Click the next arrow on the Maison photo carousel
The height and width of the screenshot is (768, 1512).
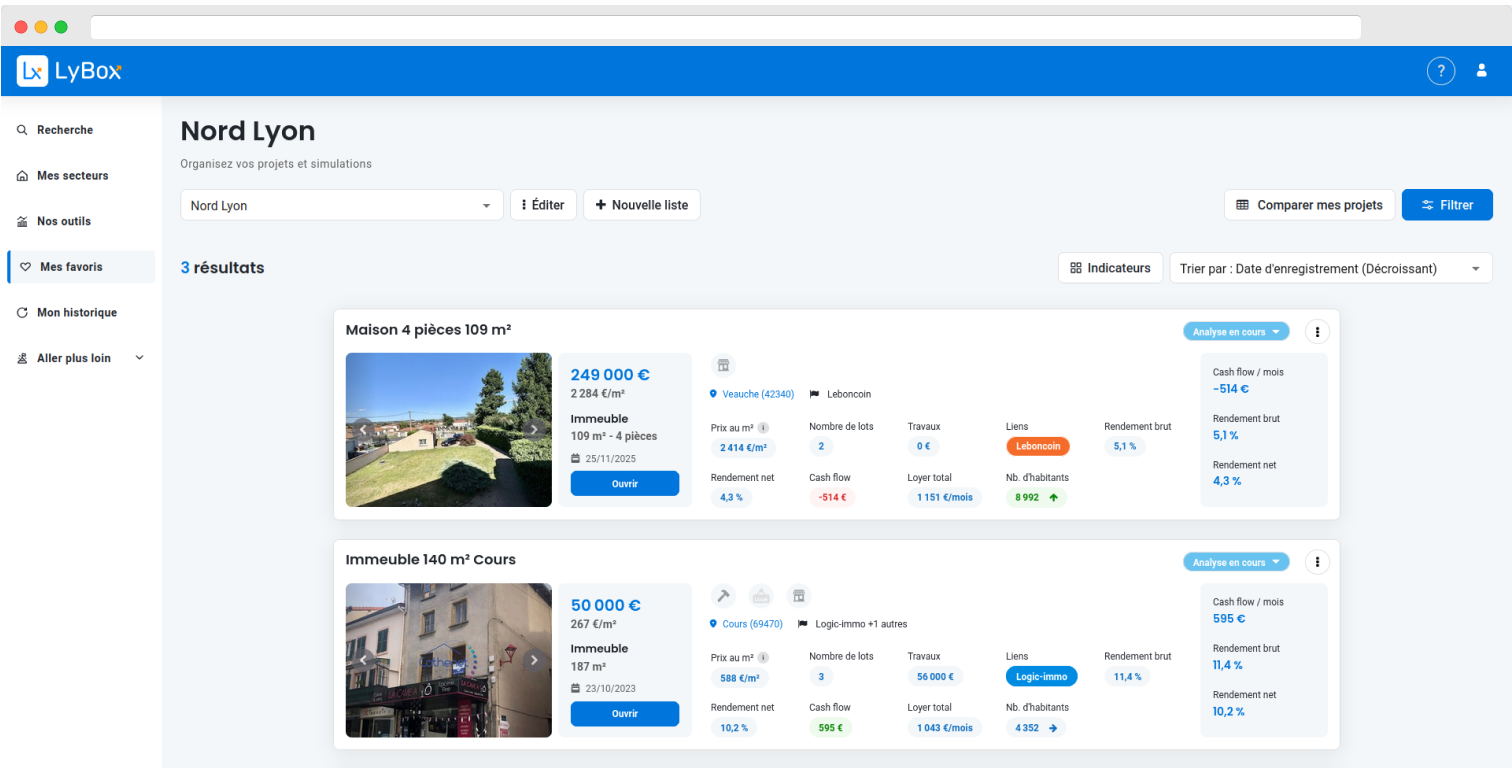pyautogui.click(x=534, y=429)
